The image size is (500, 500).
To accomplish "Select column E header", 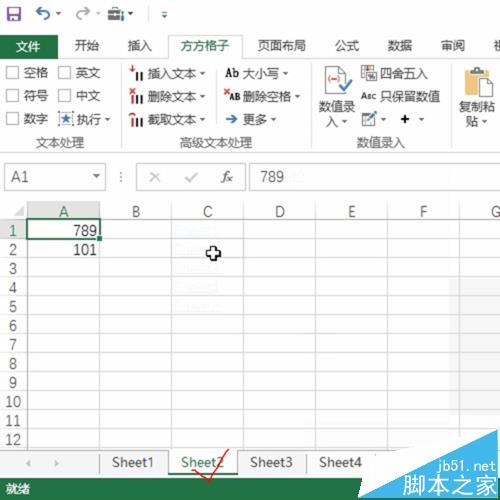I will click(352, 211).
